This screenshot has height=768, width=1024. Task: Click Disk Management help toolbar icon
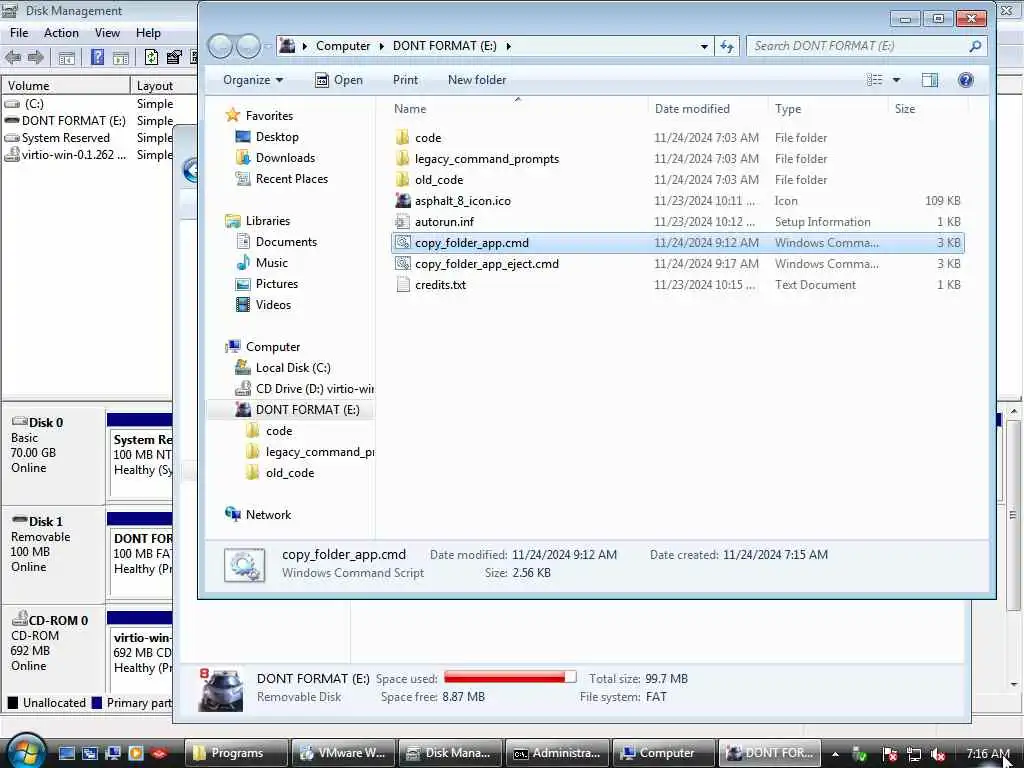(x=97, y=57)
